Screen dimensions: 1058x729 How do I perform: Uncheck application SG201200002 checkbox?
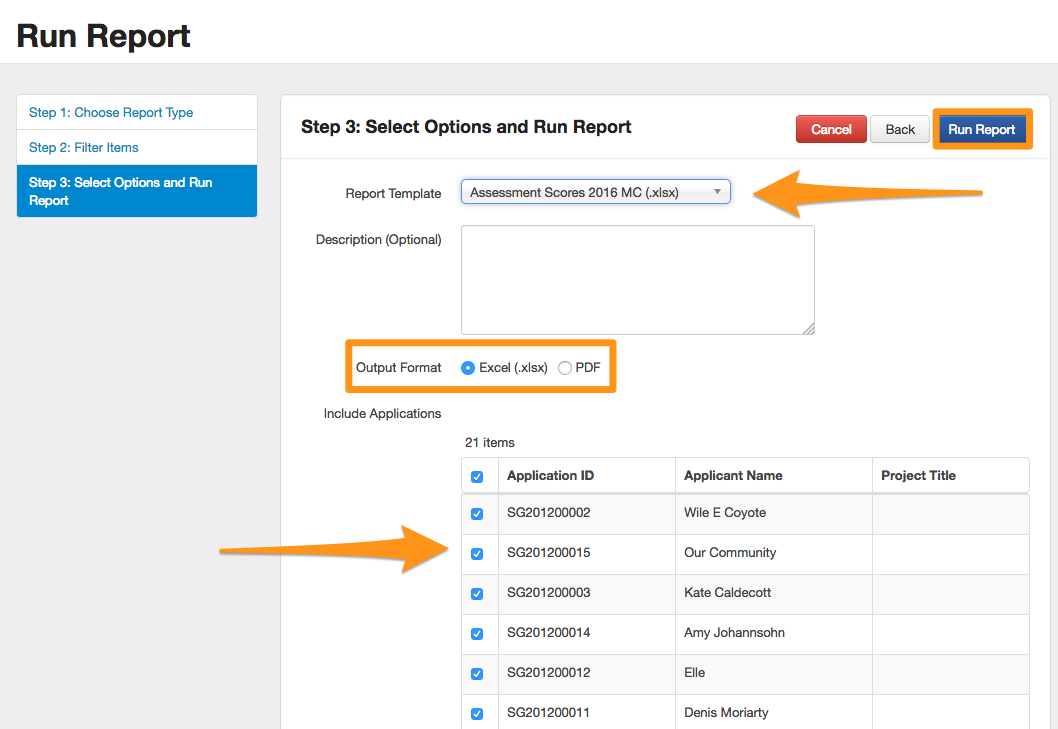tap(477, 514)
